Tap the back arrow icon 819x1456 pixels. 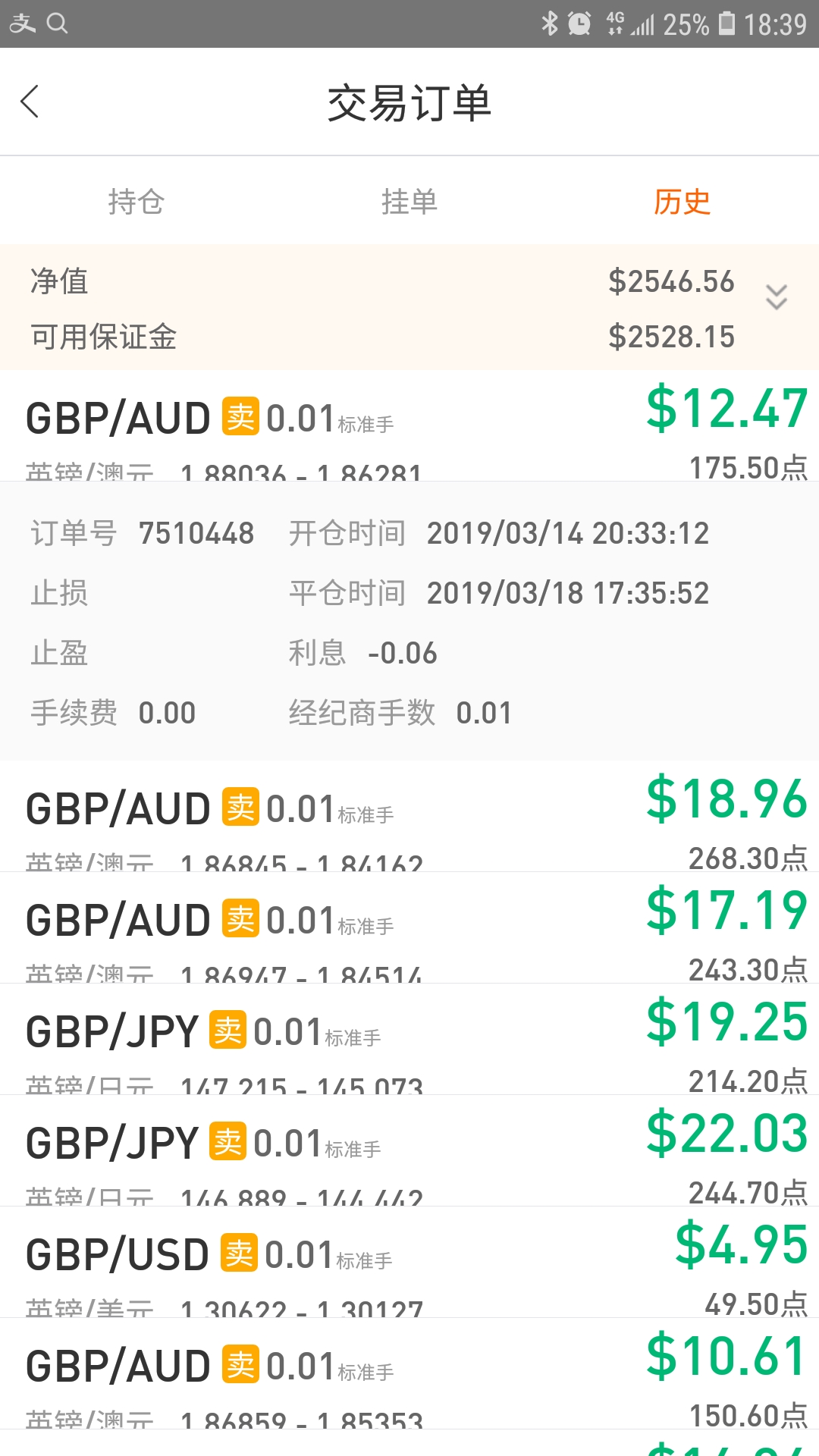tap(30, 102)
